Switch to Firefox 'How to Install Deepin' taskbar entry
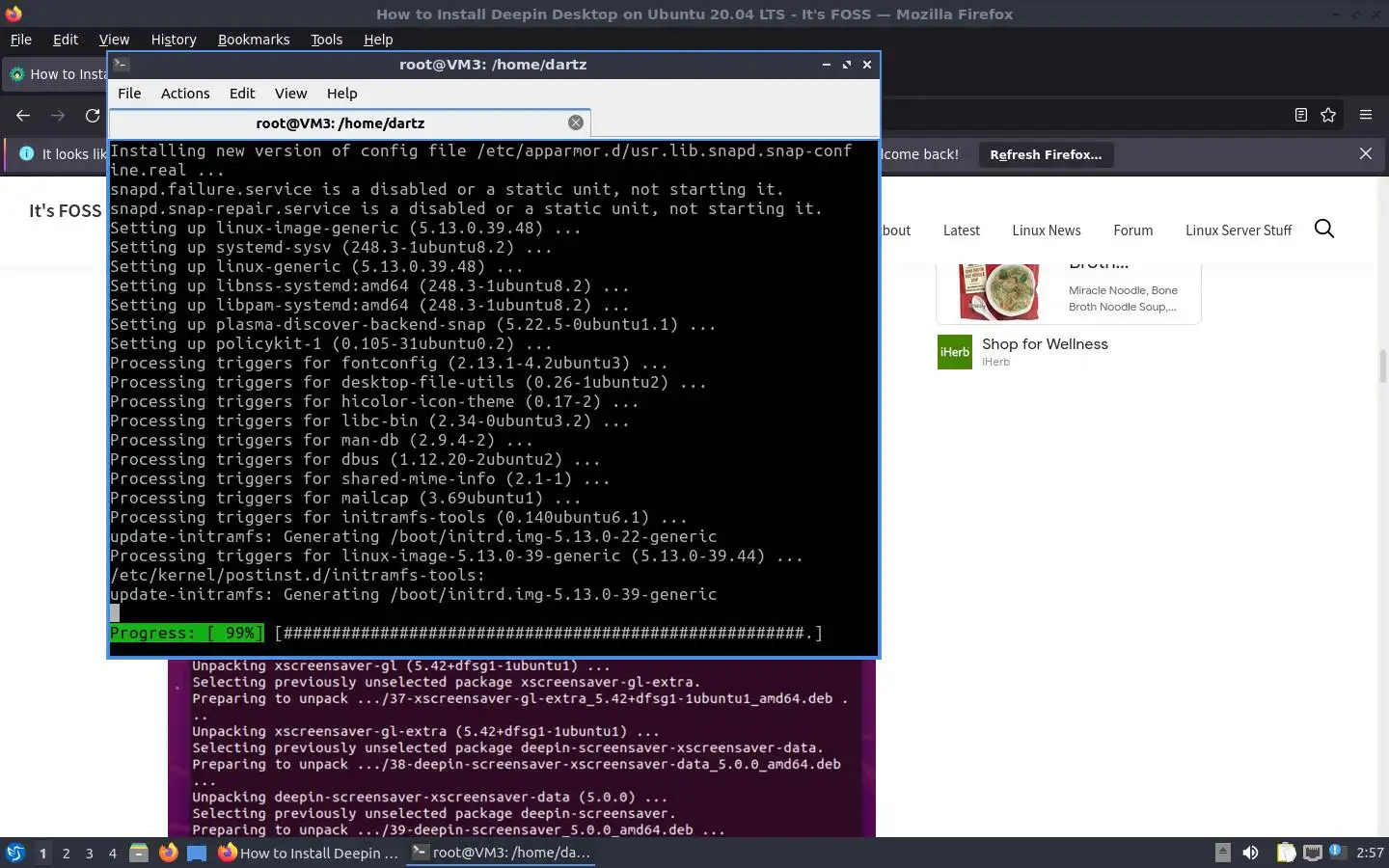This screenshot has height=868, width=1389. [x=309, y=853]
